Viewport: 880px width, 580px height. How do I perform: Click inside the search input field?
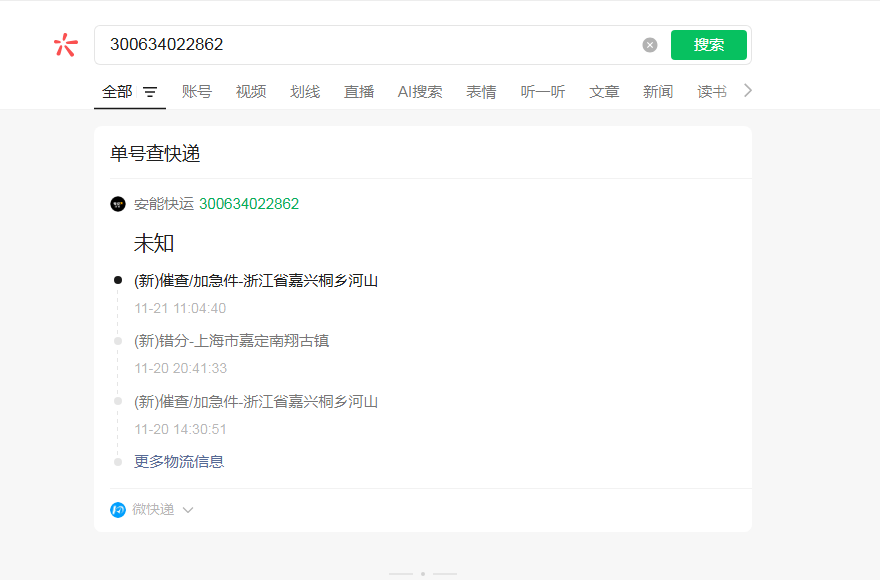pos(370,45)
